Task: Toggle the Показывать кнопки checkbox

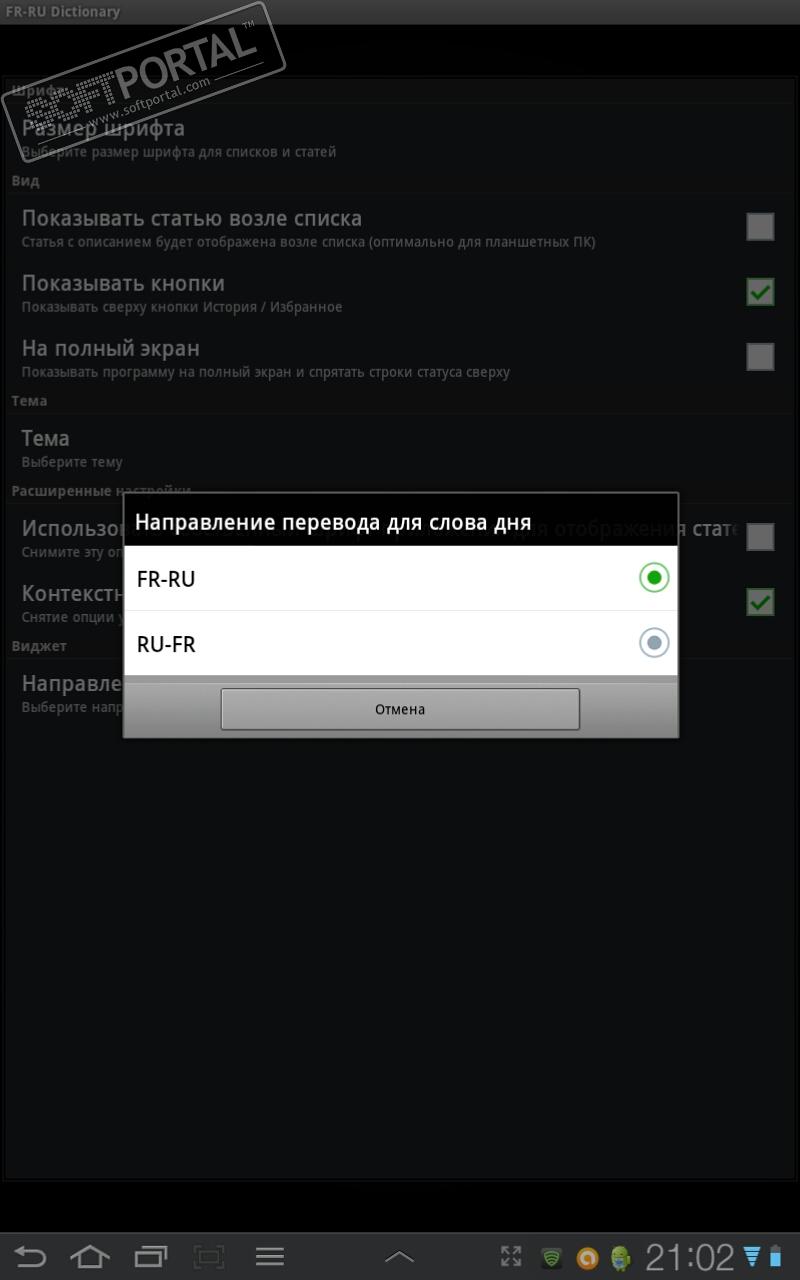Action: pos(760,292)
